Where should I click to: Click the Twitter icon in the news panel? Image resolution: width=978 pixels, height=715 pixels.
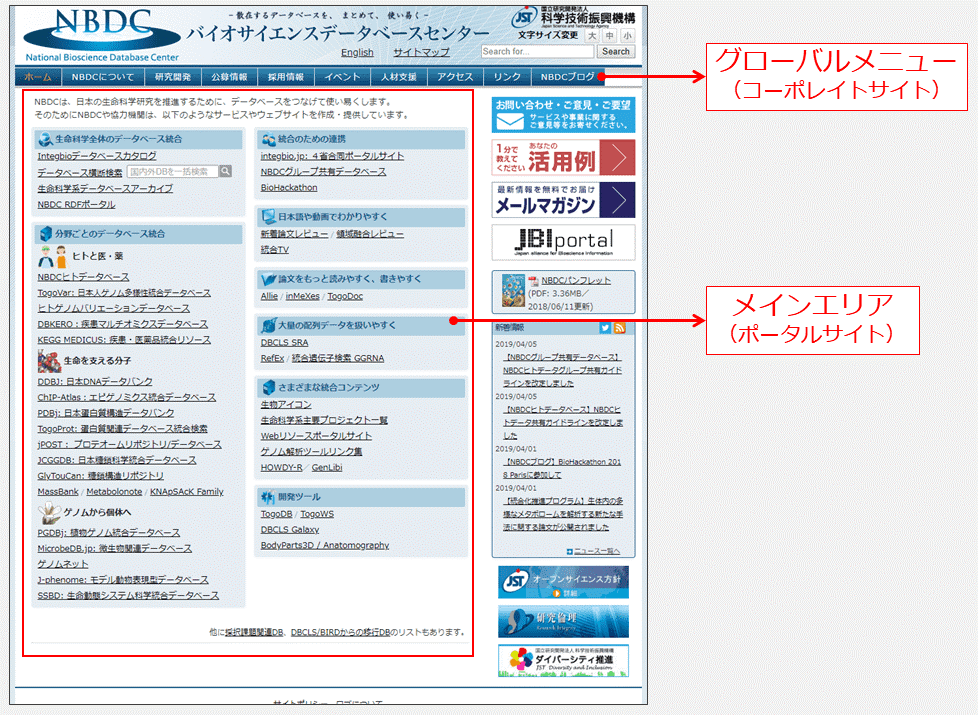(605, 328)
